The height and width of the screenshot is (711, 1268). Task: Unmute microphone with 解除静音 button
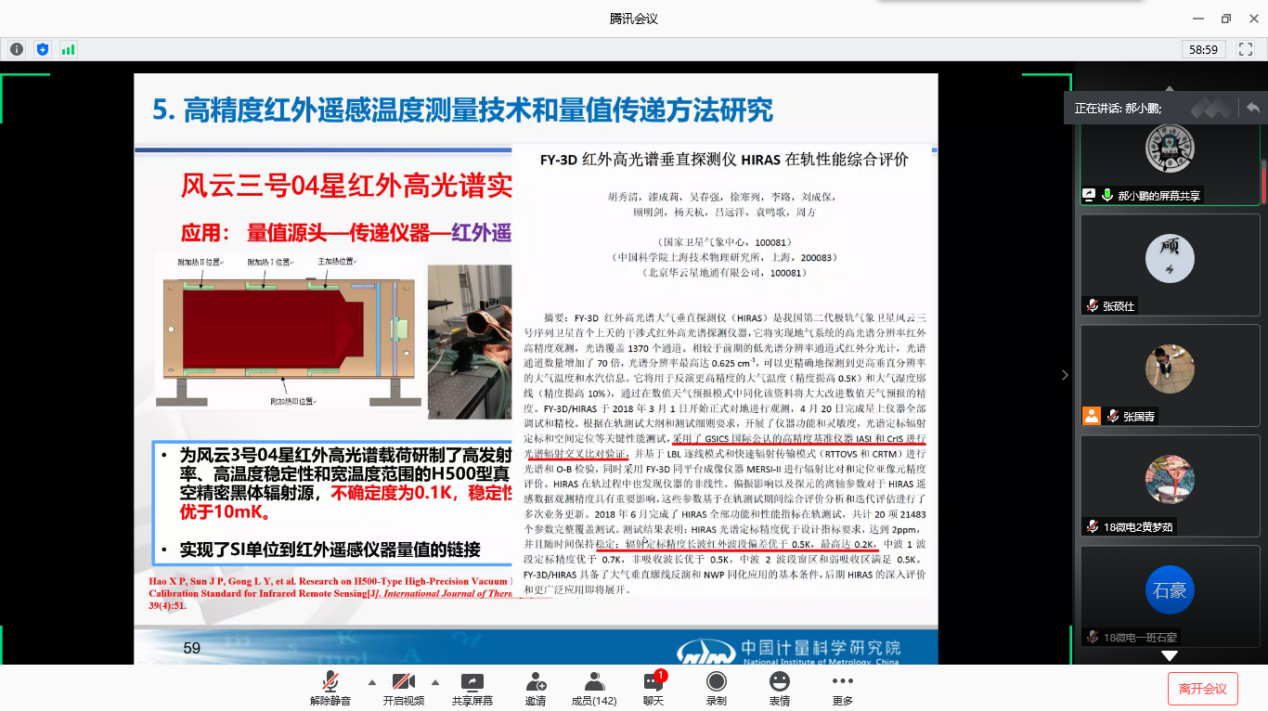(x=330, y=687)
